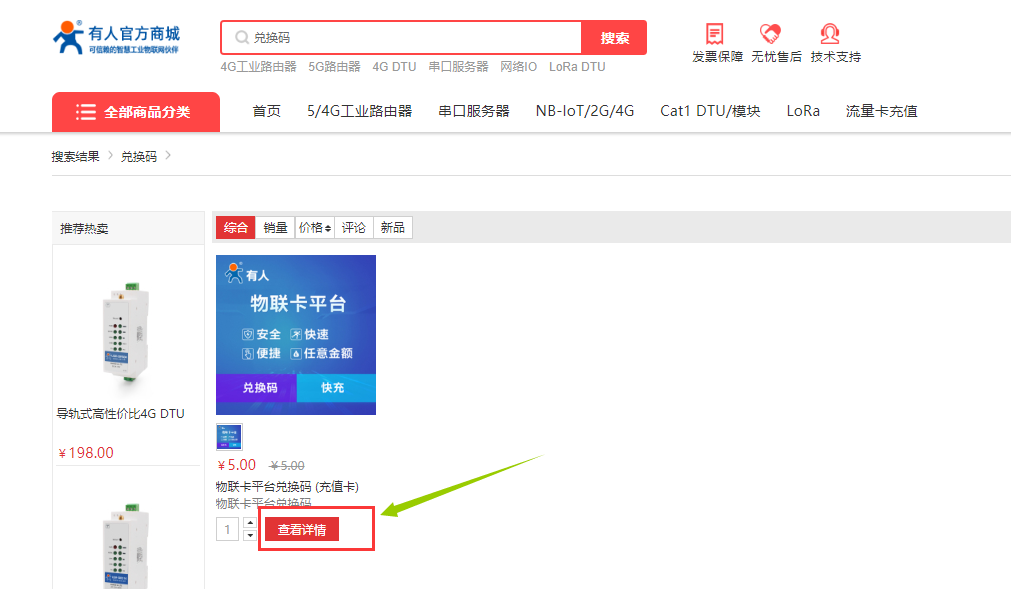Viewport: 1011px width, 589px height.
Task: Sort results by 综合
Action: (235, 227)
